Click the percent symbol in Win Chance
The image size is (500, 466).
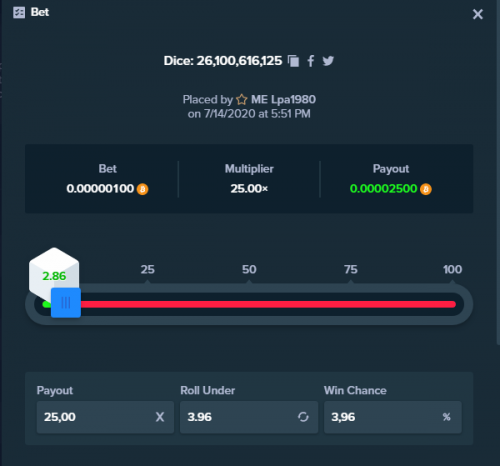pyautogui.click(x=447, y=417)
